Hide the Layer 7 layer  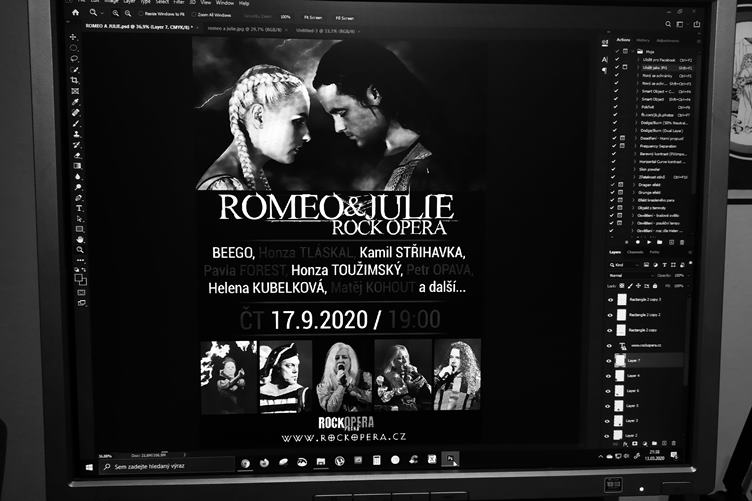609,361
